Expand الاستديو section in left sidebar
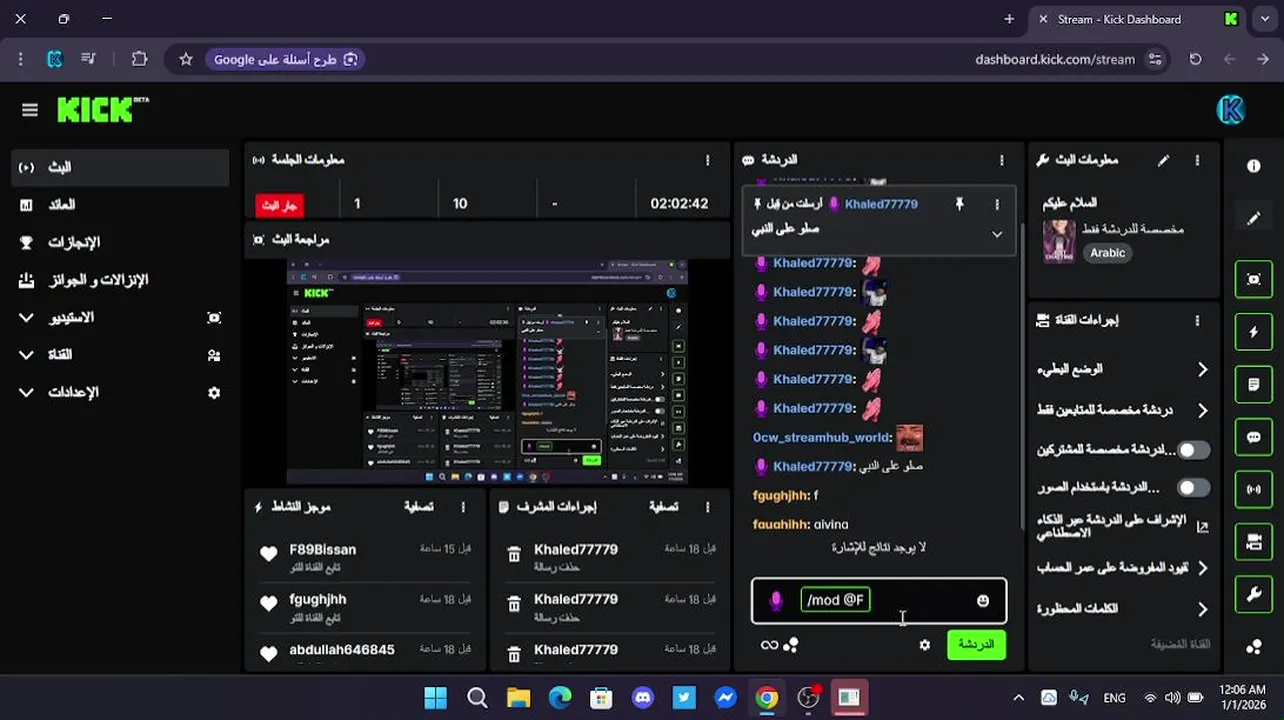 click(x=27, y=317)
